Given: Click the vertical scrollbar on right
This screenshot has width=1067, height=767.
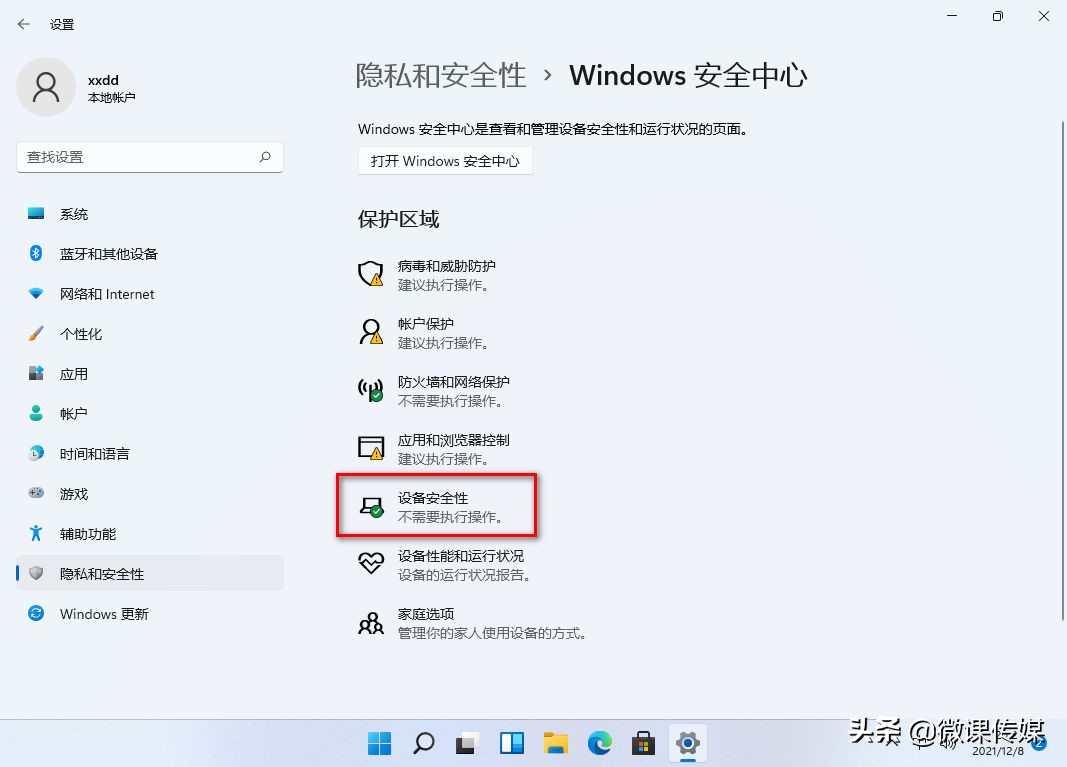Looking at the screenshot, I should [1063, 373].
